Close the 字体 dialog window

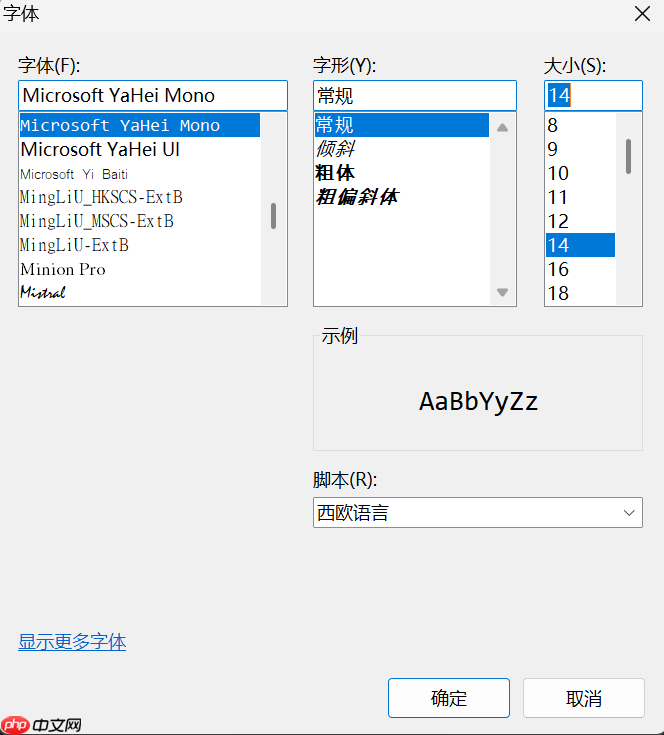[642, 14]
